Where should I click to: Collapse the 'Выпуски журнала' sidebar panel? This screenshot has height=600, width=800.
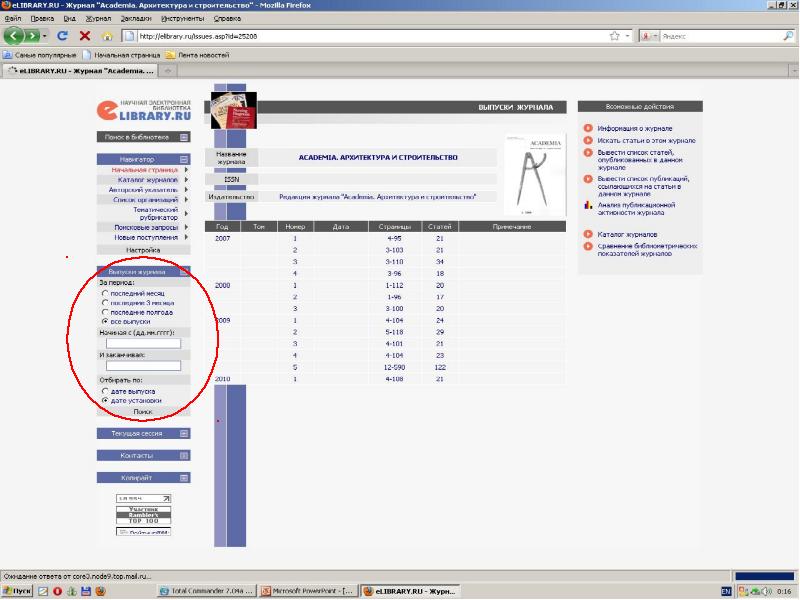pos(184,271)
